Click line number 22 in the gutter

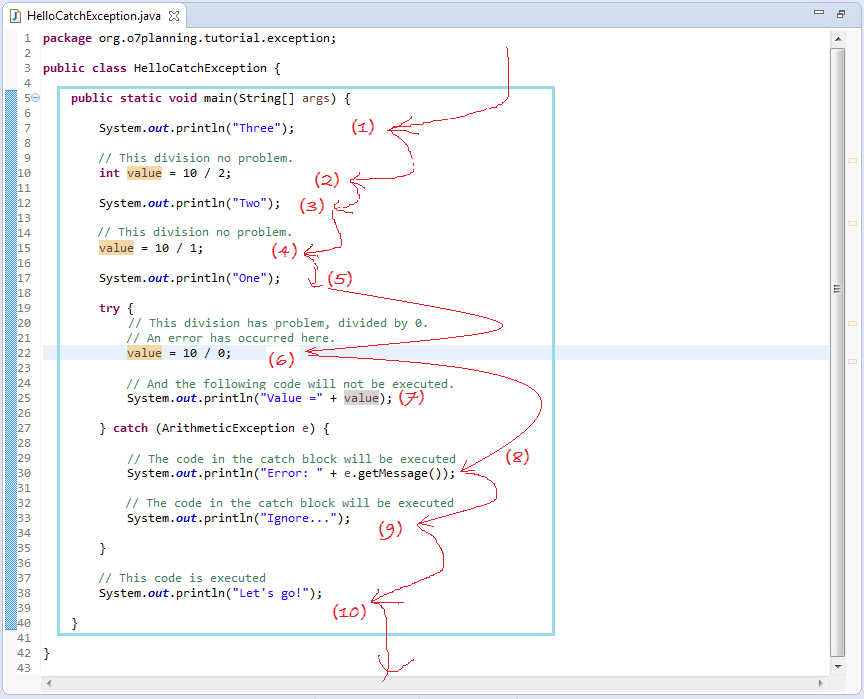(24, 353)
